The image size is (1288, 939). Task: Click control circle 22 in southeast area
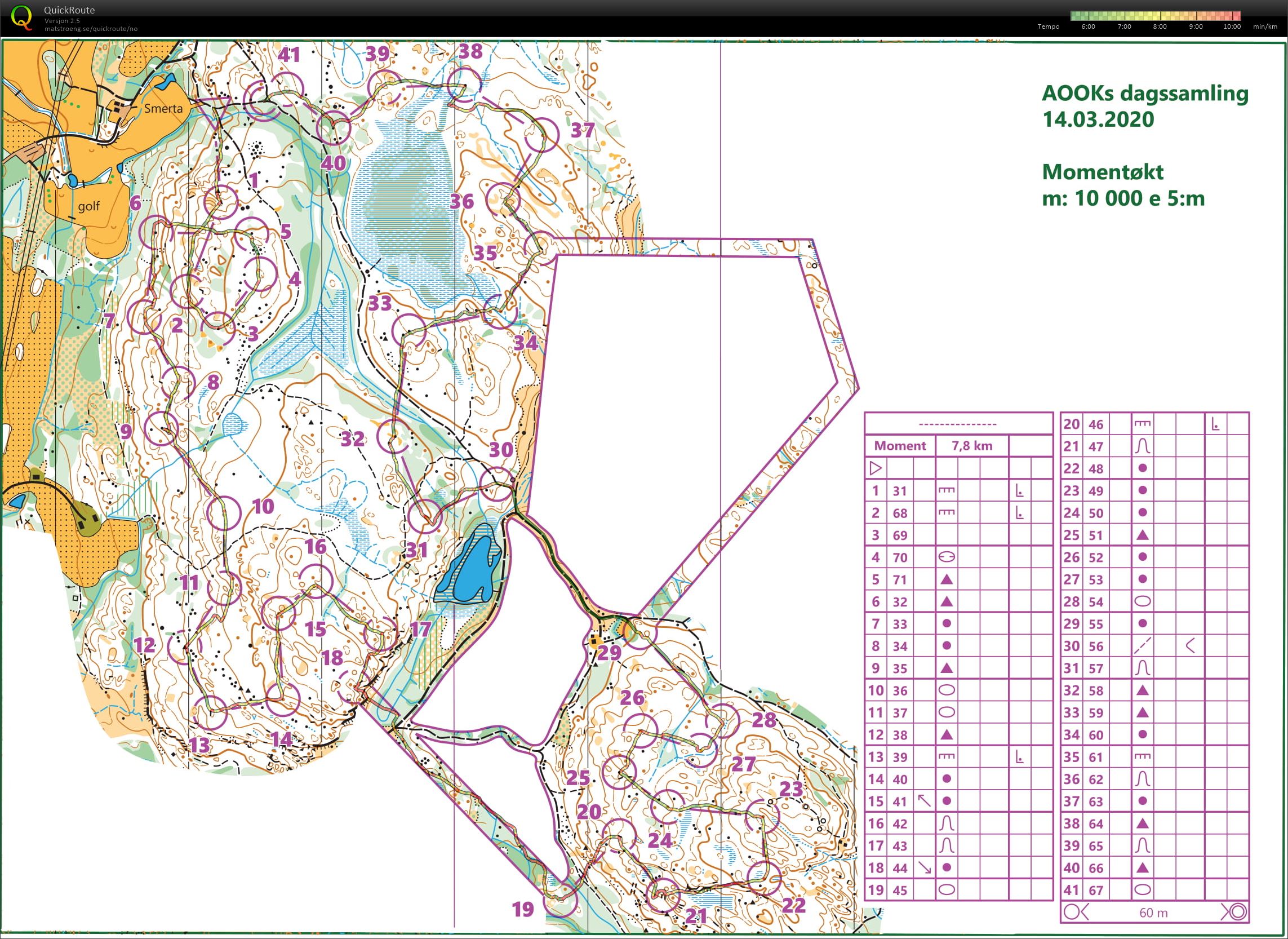(764, 878)
